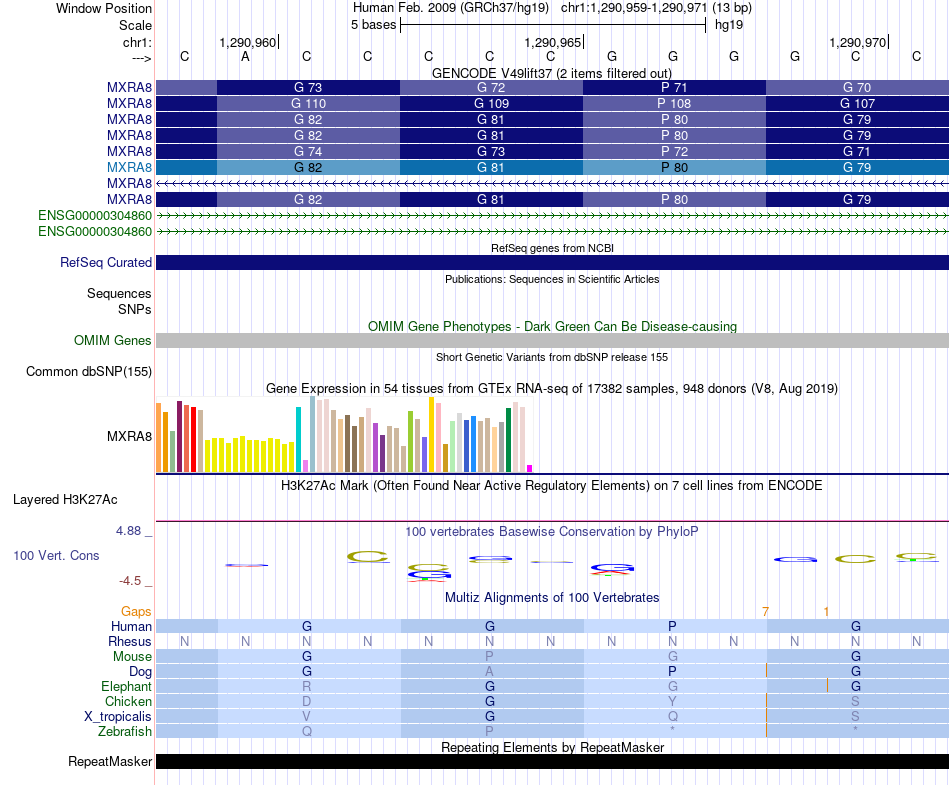Click the OMIM Genes label

tap(113, 340)
